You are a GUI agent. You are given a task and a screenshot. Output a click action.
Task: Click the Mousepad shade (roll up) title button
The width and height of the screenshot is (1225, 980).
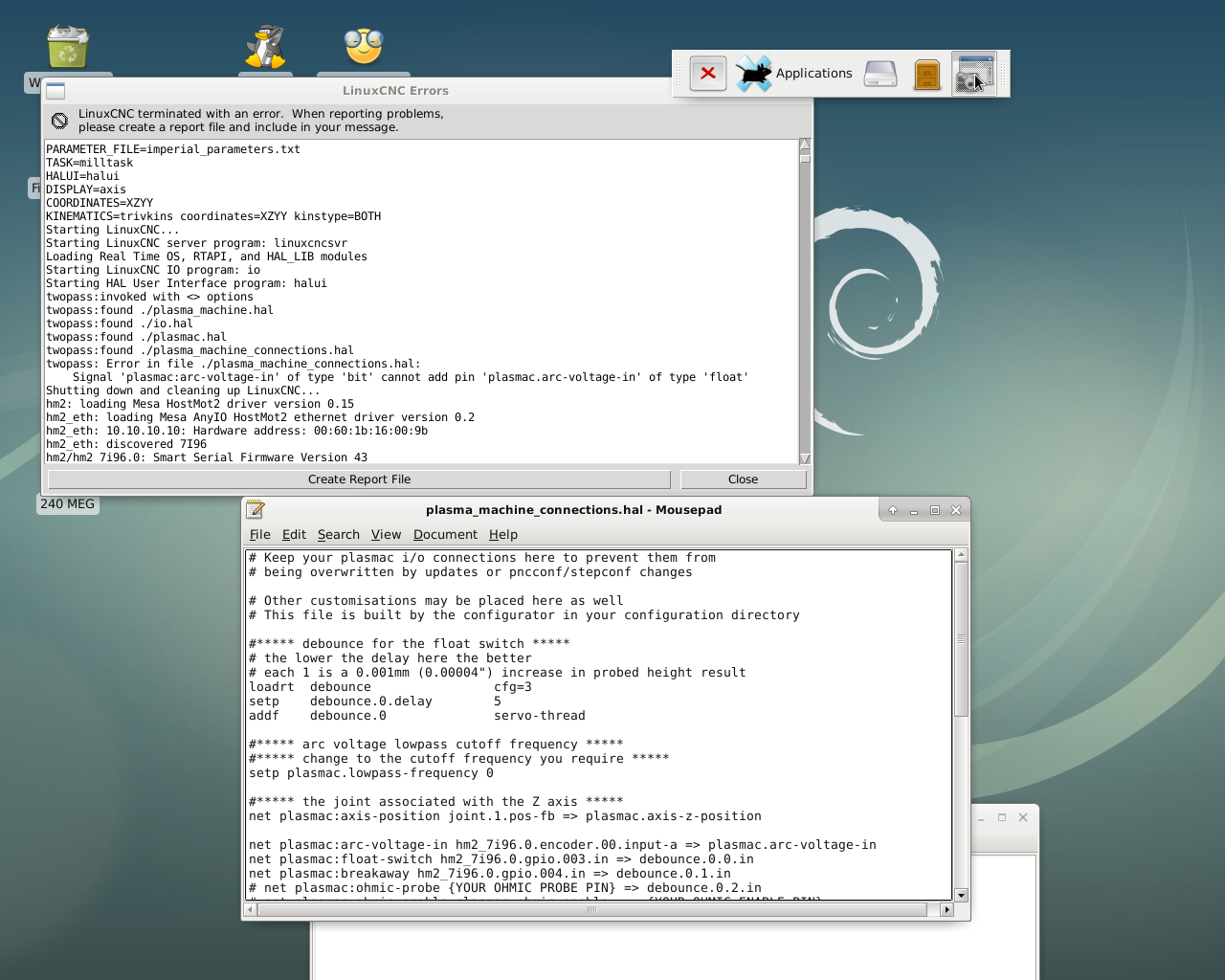pyautogui.click(x=893, y=510)
